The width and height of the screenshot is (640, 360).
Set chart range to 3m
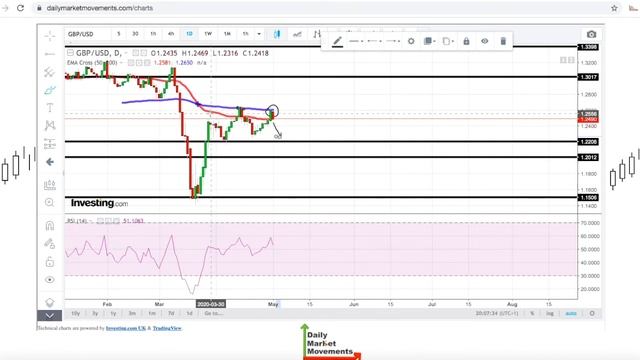(132, 313)
